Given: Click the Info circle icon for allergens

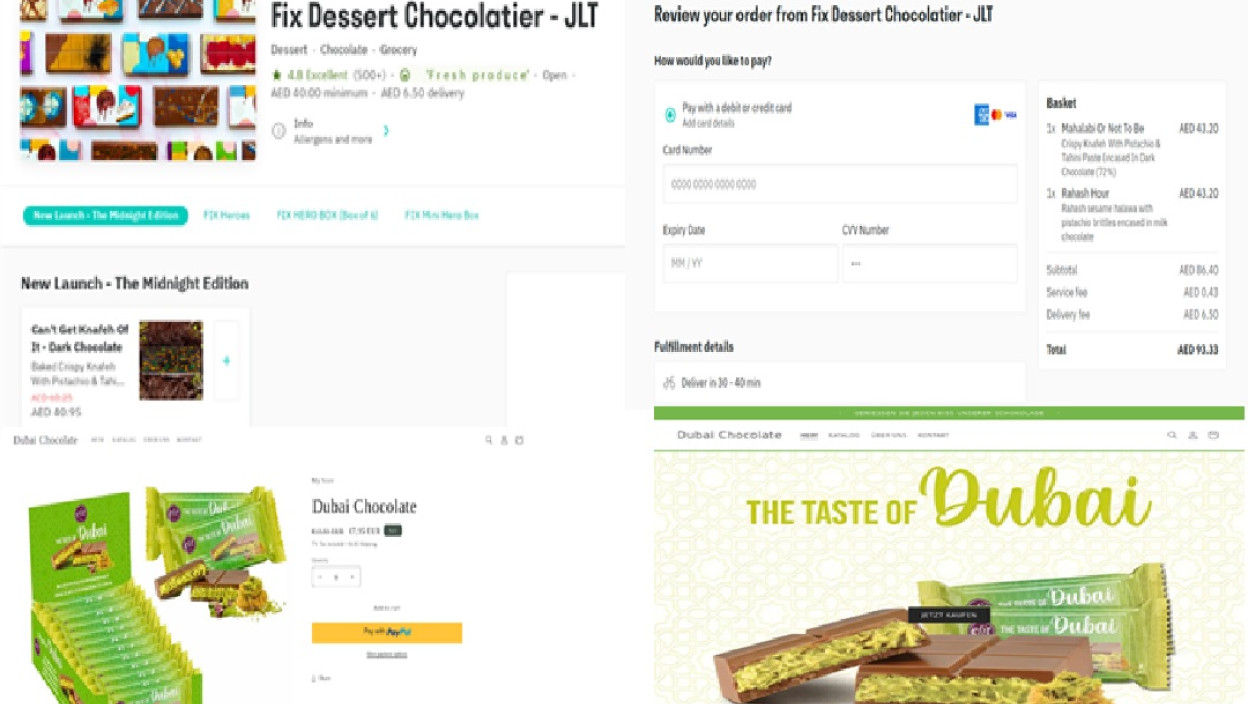Looking at the screenshot, I should click(x=279, y=131).
